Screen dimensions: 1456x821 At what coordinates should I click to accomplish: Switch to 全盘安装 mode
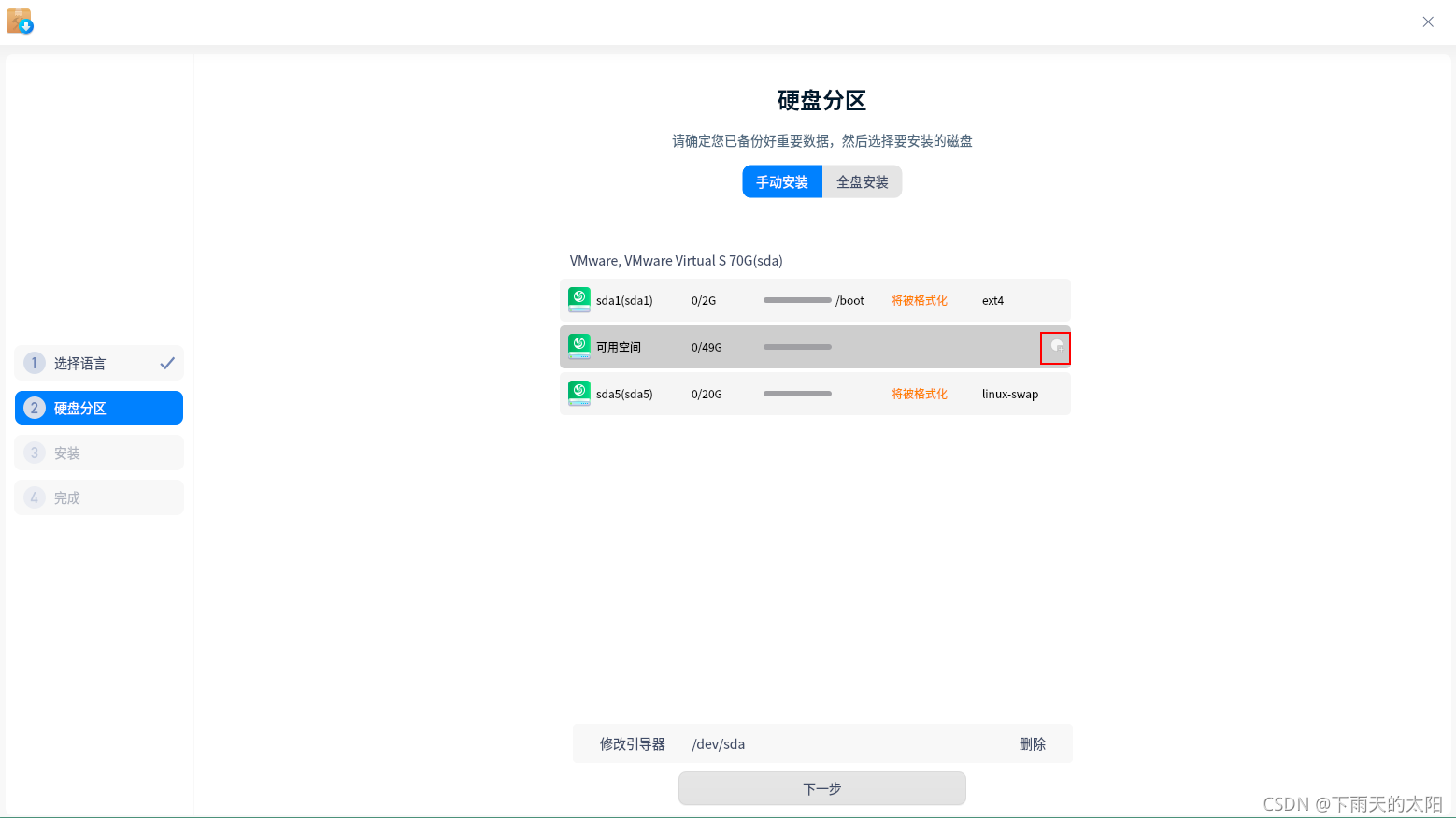[x=861, y=181]
